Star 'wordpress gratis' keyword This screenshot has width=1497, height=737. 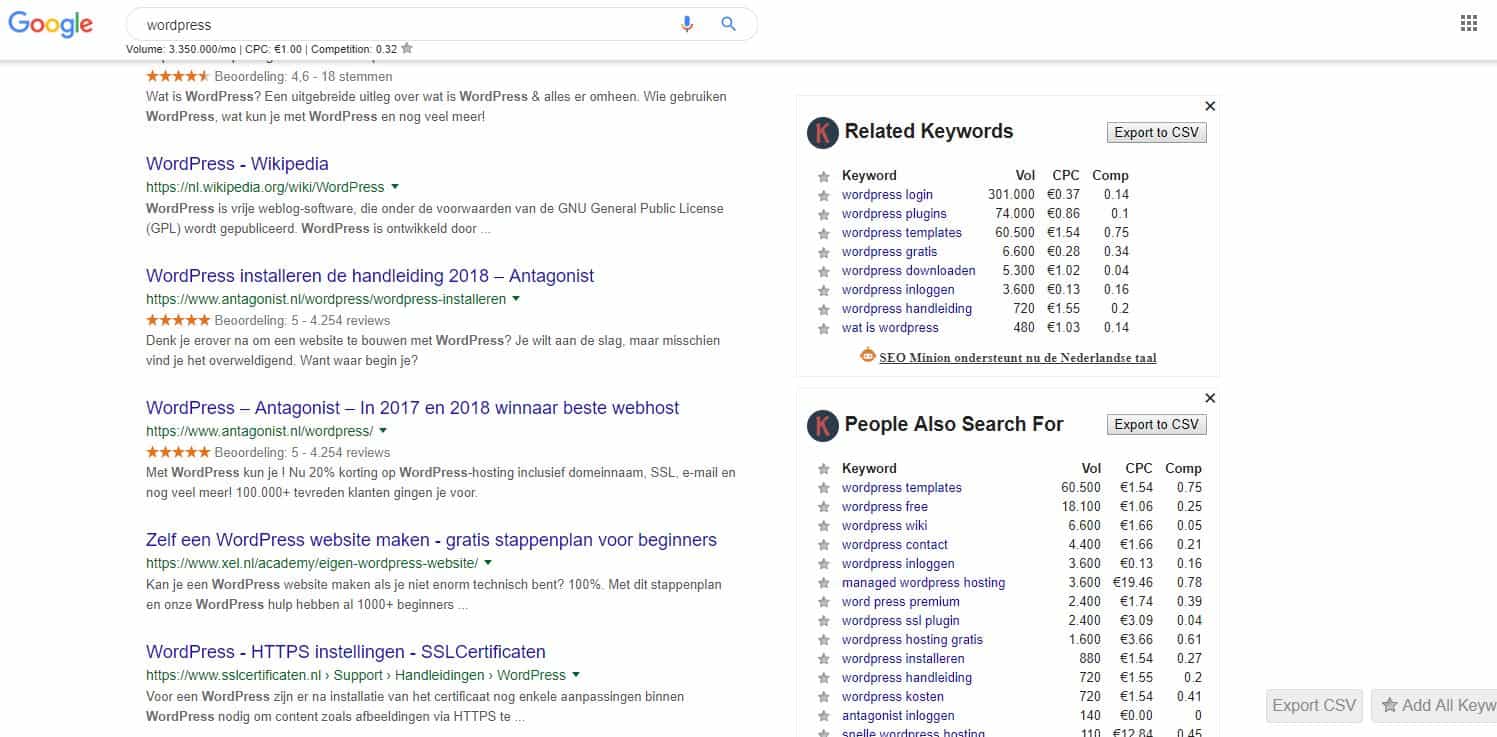(x=823, y=252)
